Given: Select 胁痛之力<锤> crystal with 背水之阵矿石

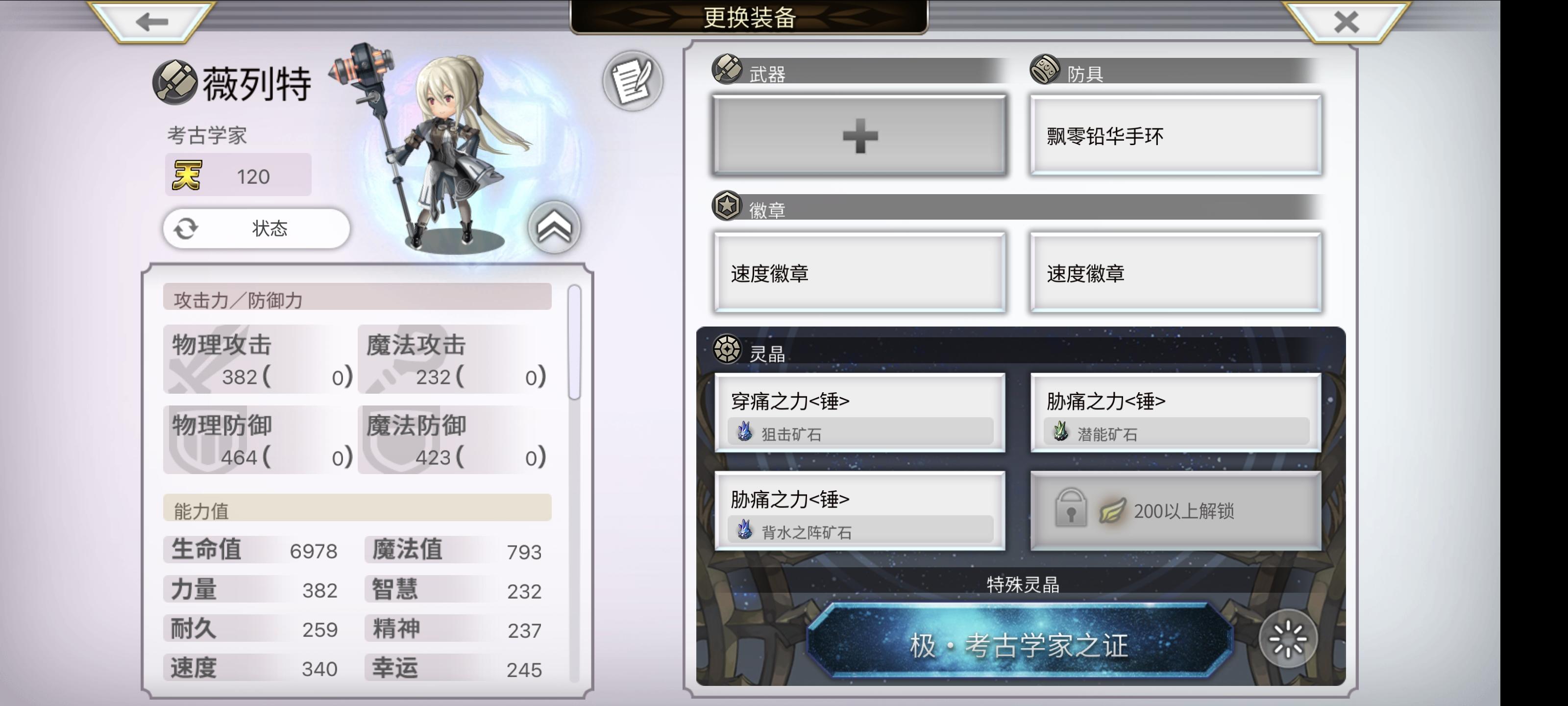Looking at the screenshot, I should coord(859,511).
